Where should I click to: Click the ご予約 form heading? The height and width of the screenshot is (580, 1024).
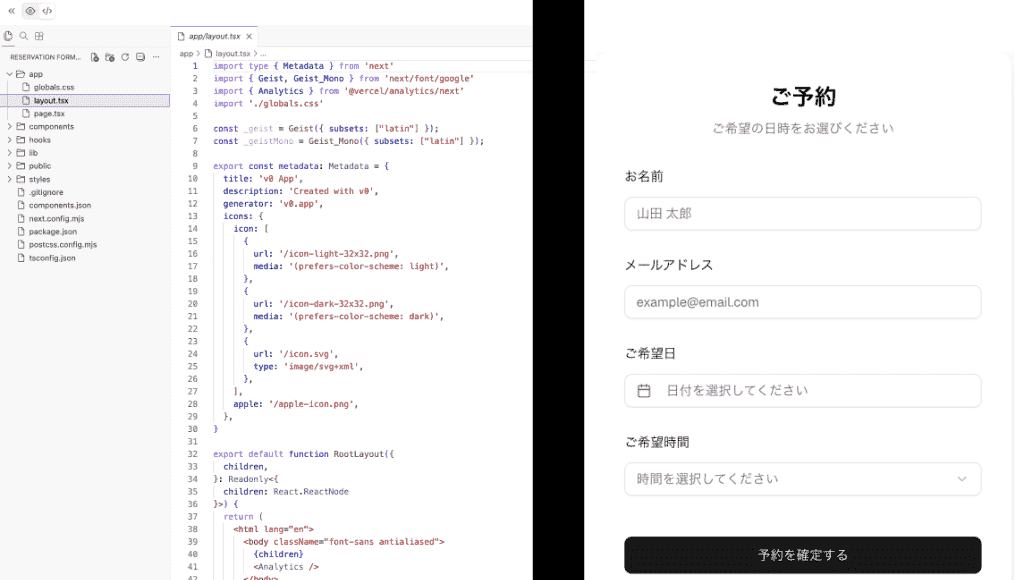pyautogui.click(x=803, y=97)
